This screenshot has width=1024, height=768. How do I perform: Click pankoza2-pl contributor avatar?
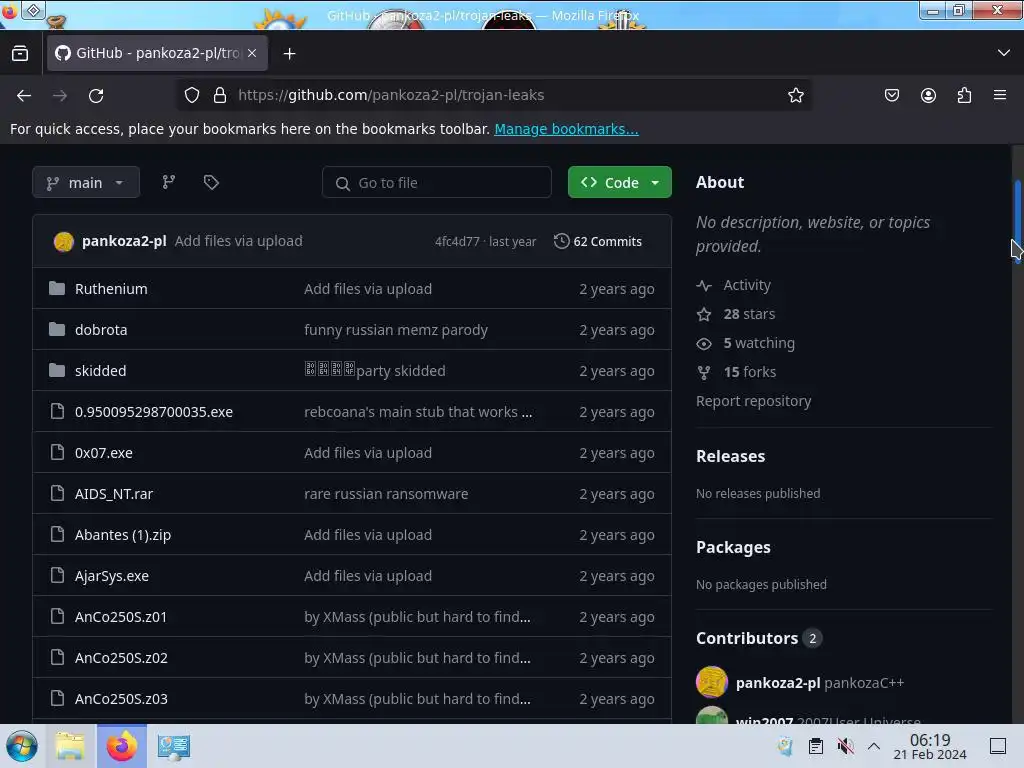(712, 682)
